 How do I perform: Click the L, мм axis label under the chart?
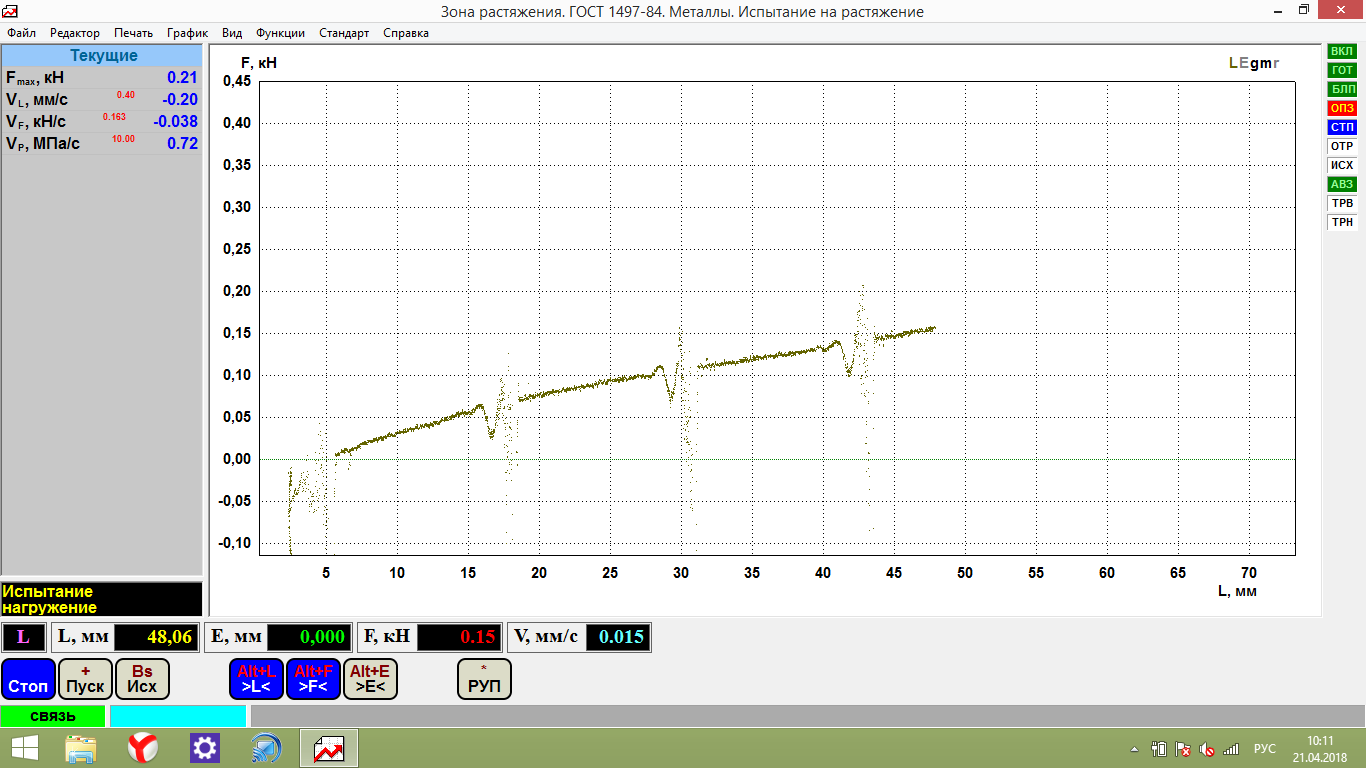[x=1236, y=591]
